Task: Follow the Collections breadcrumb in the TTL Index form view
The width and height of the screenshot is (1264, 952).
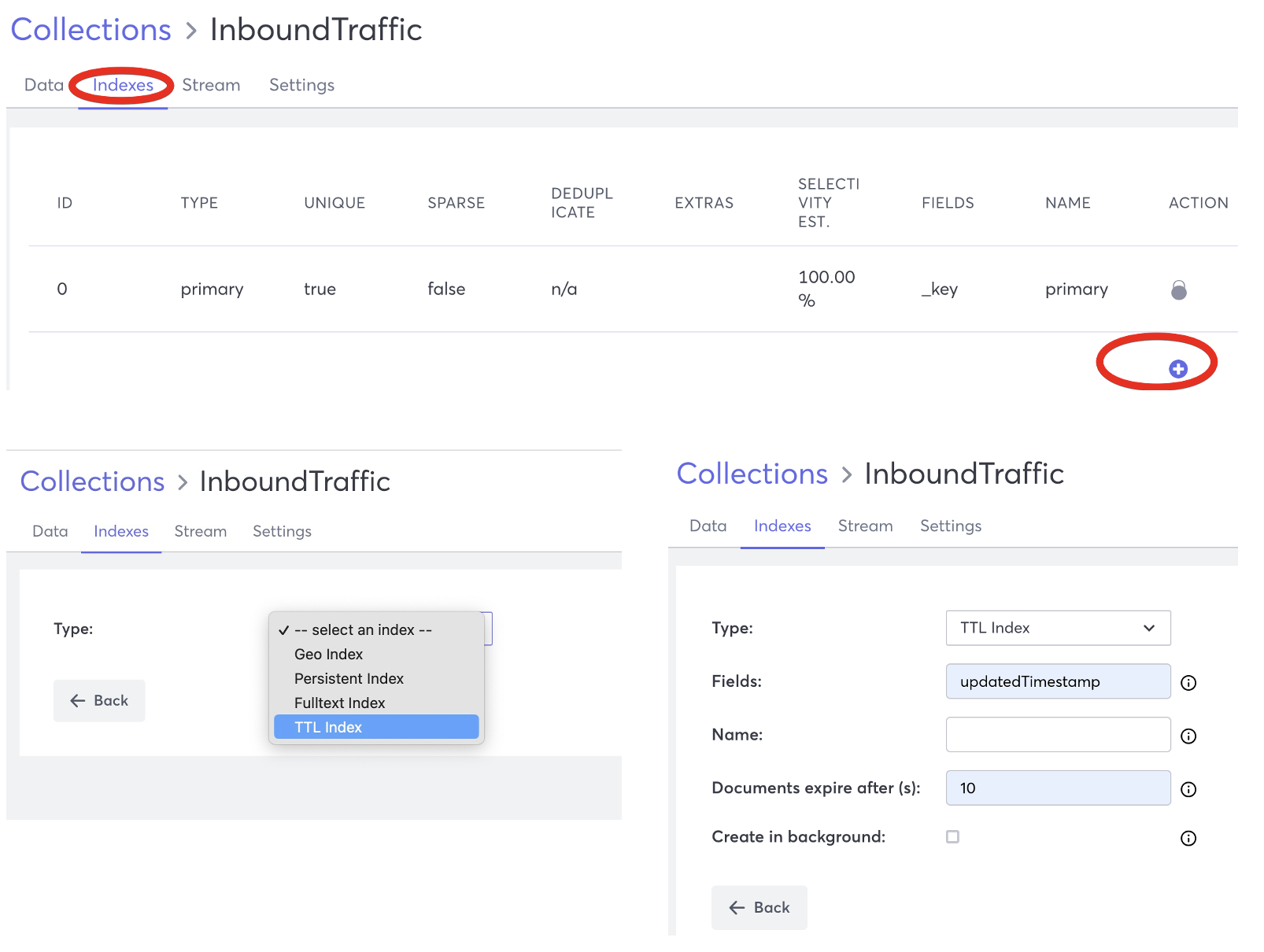Action: [752, 474]
